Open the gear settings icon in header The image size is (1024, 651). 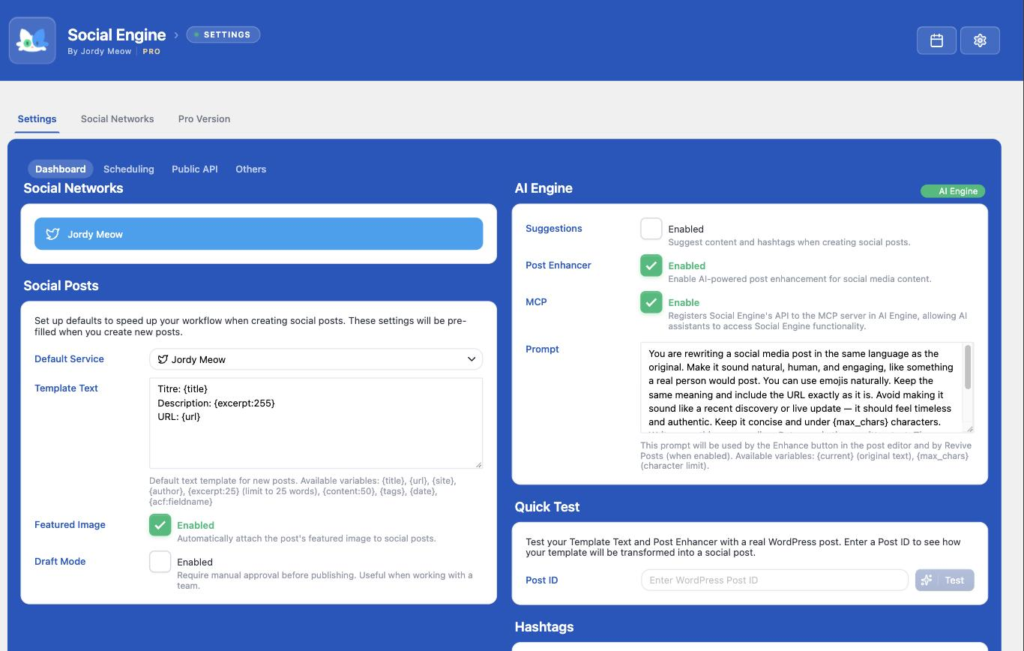980,40
